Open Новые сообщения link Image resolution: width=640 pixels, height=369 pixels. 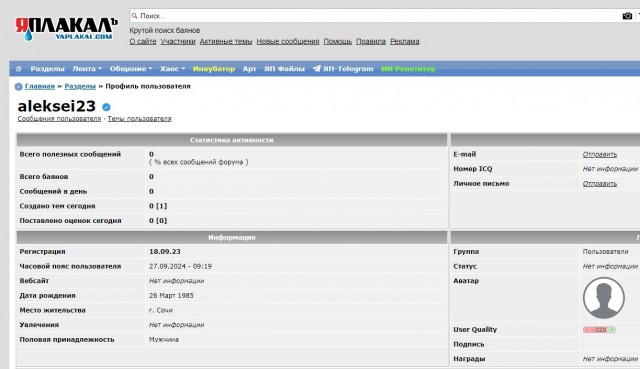click(x=288, y=41)
